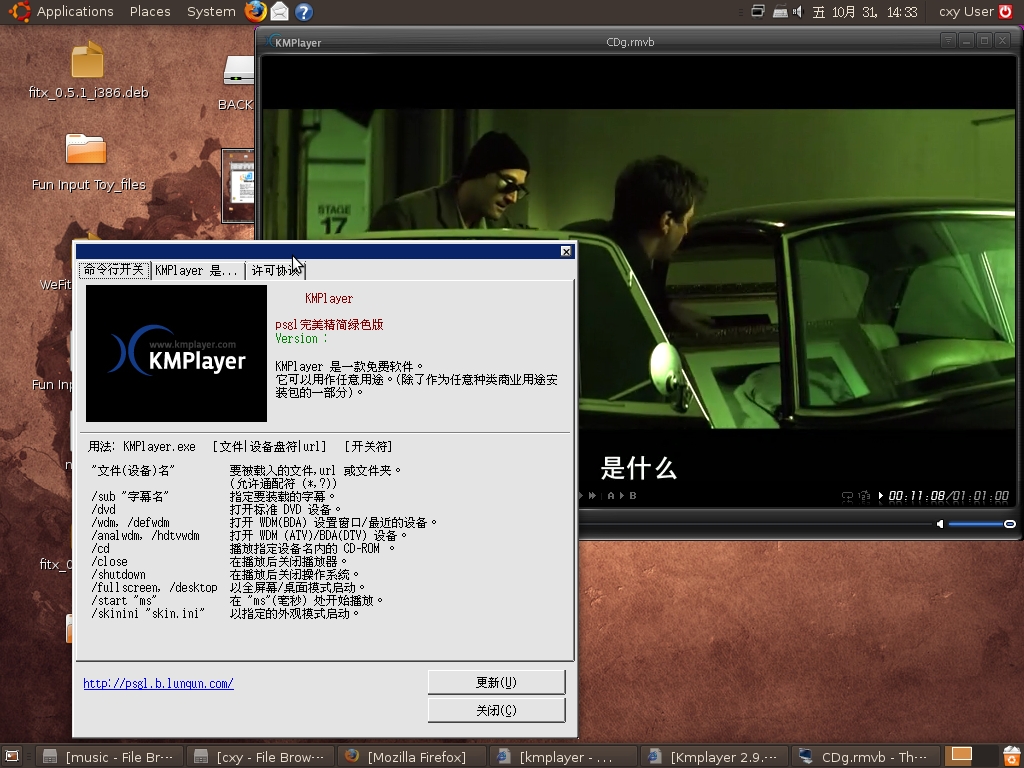
Task: Switch to cxy - File Browser taskbar window
Action: [x=260, y=757]
